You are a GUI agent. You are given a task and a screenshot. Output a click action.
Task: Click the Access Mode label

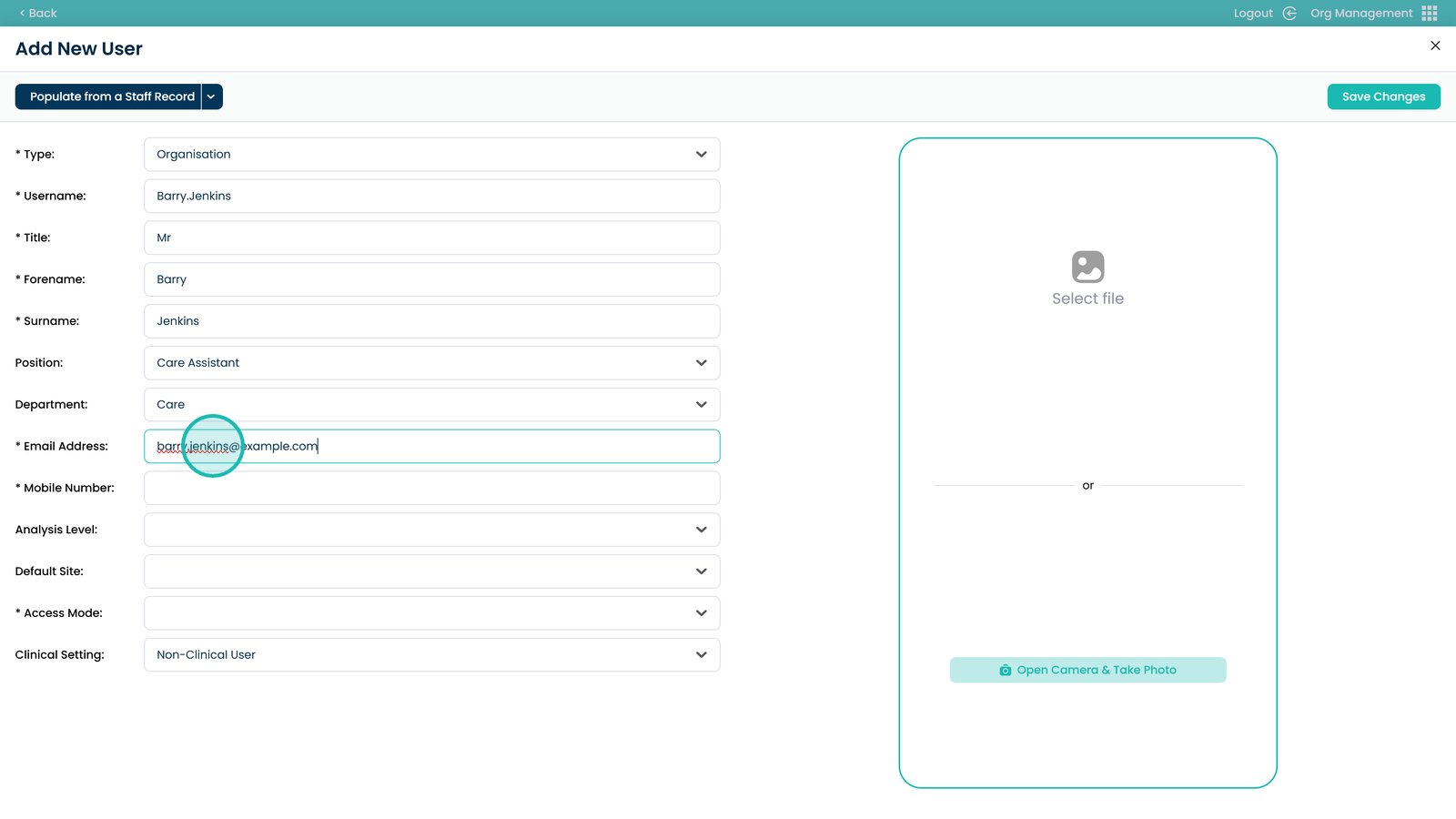(59, 613)
